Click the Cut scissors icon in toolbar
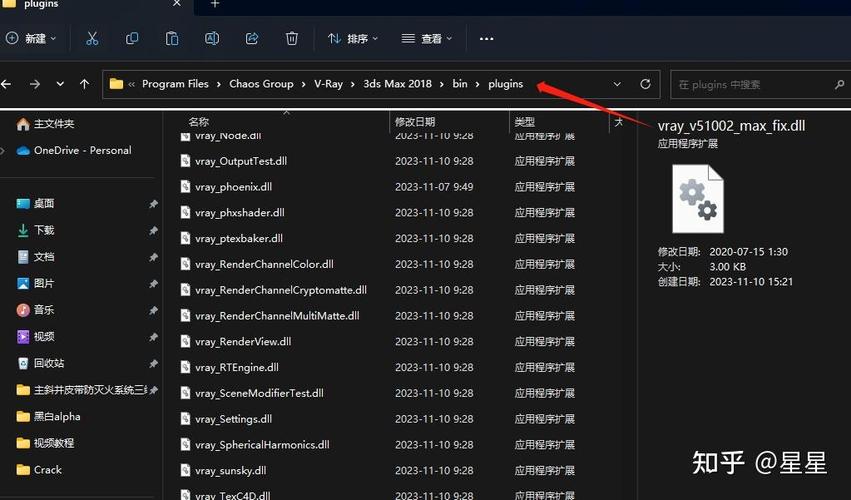851x500 pixels. (92, 38)
